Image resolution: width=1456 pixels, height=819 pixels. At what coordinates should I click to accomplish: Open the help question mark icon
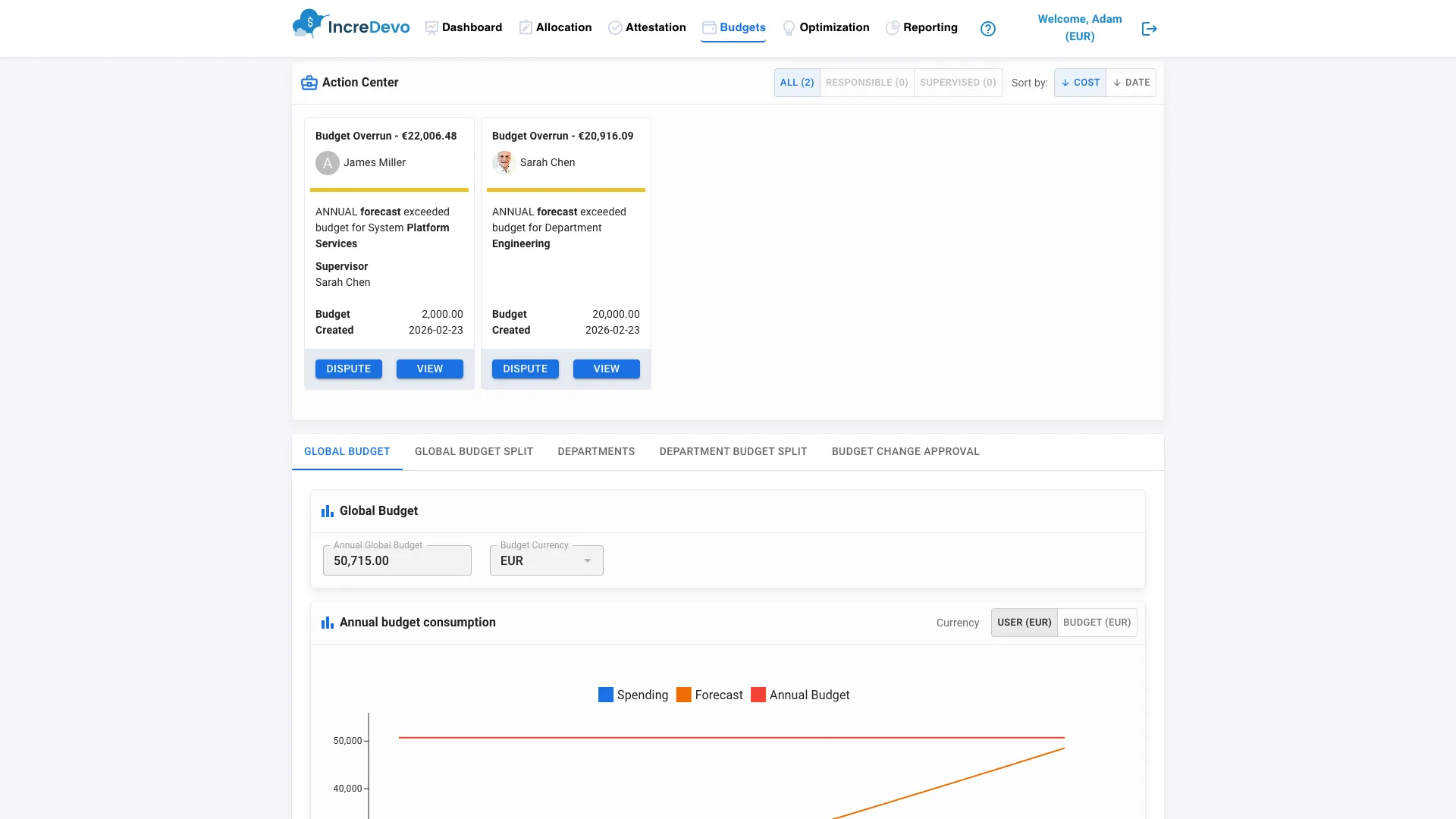pyautogui.click(x=988, y=28)
